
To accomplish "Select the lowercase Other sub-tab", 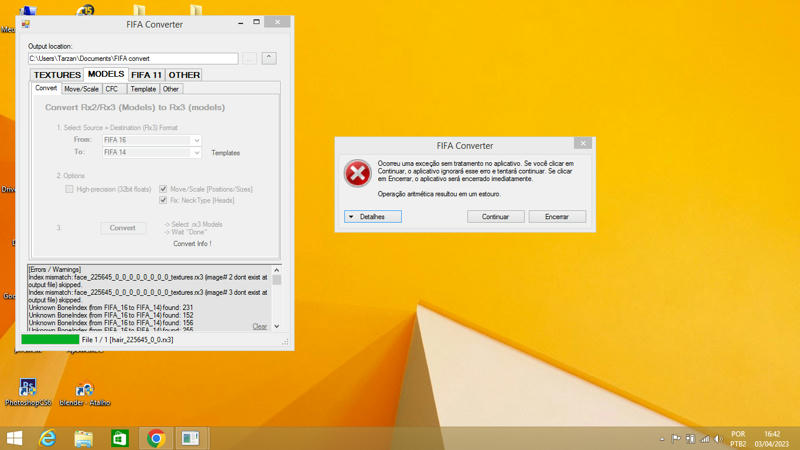I will coord(171,89).
